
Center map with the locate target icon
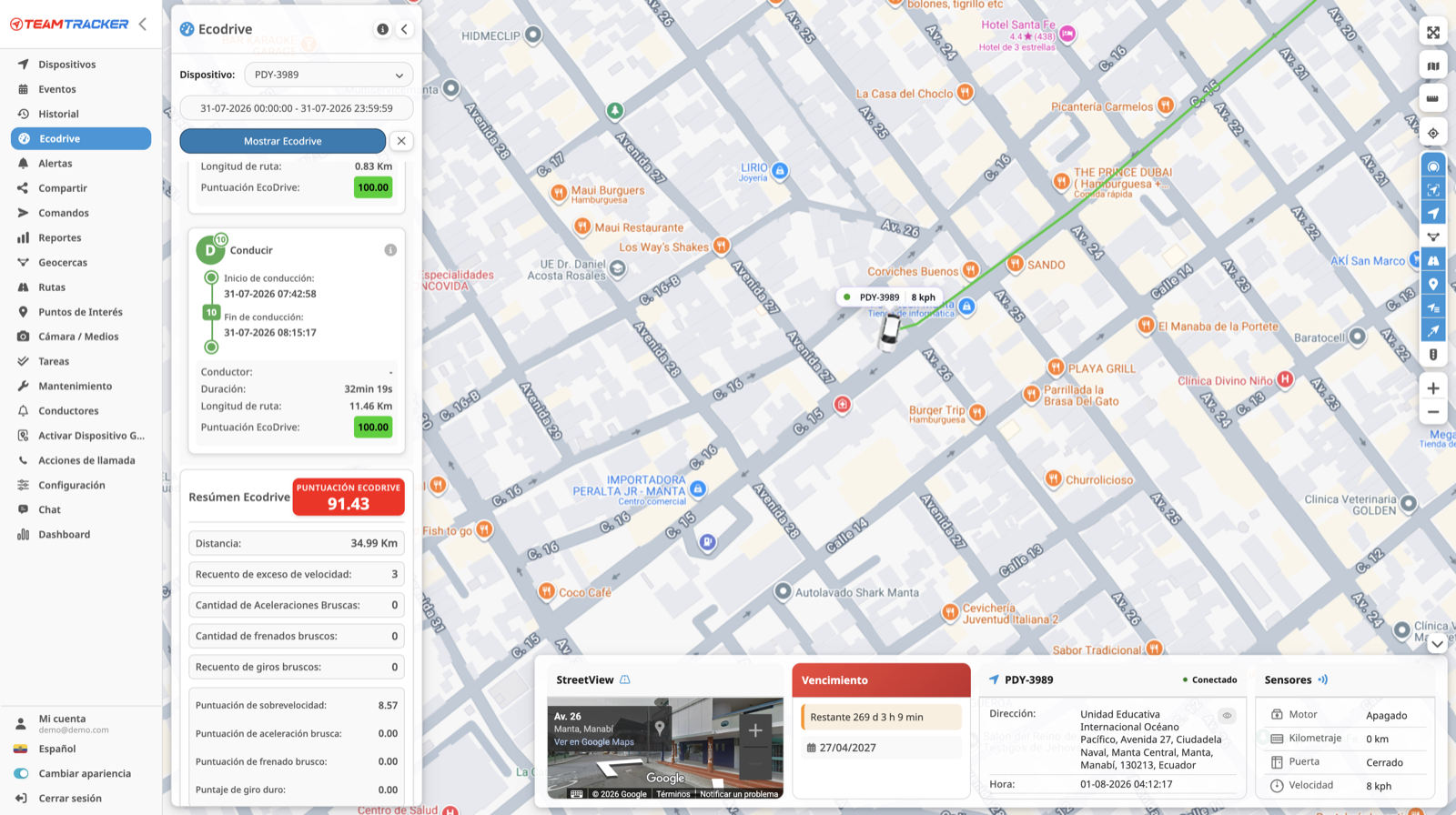[1433, 133]
